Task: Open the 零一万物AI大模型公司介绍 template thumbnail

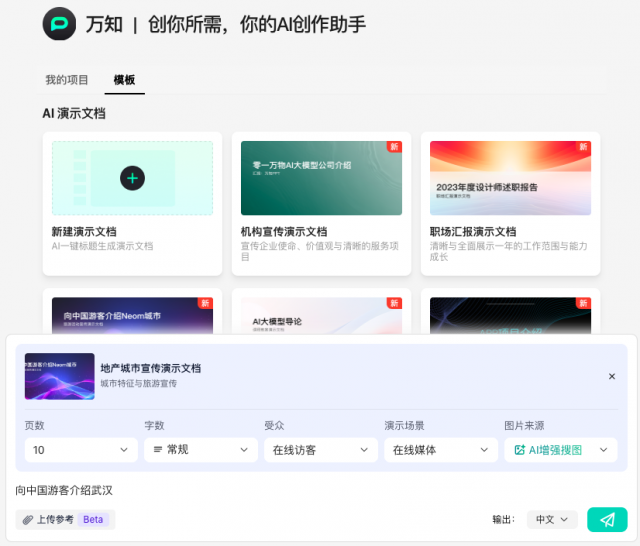Action: pos(321,178)
